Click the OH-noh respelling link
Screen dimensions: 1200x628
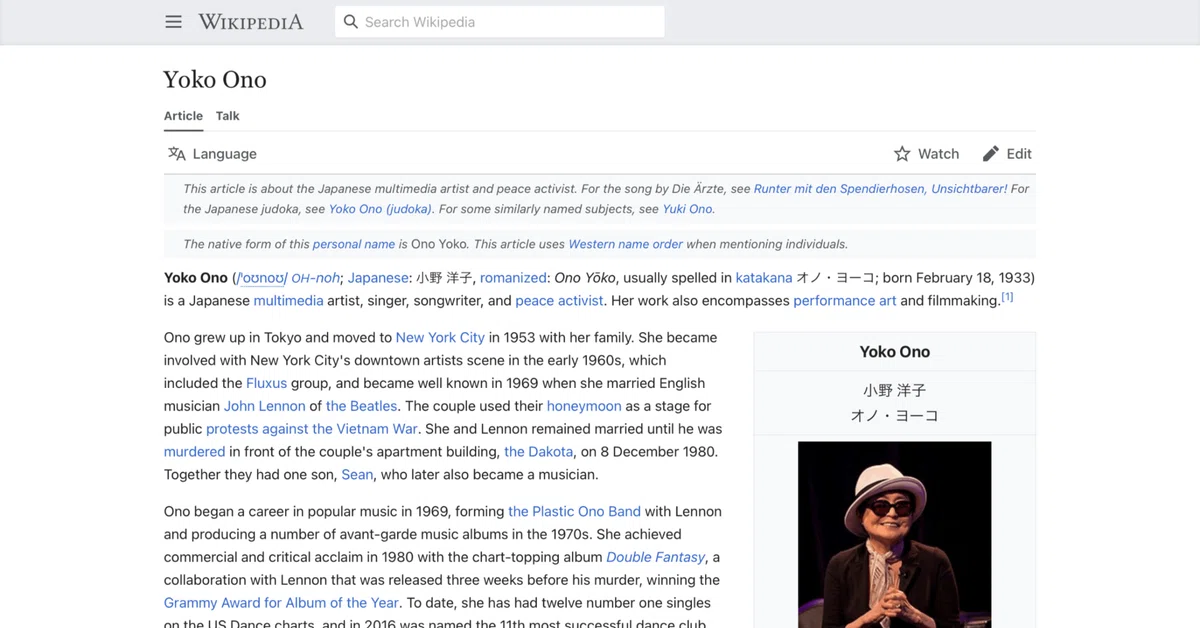pos(316,278)
